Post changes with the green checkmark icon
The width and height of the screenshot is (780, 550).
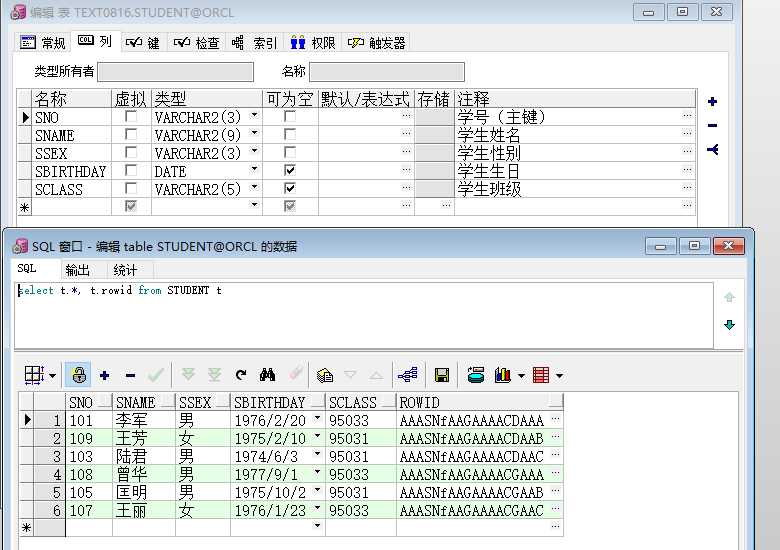156,375
